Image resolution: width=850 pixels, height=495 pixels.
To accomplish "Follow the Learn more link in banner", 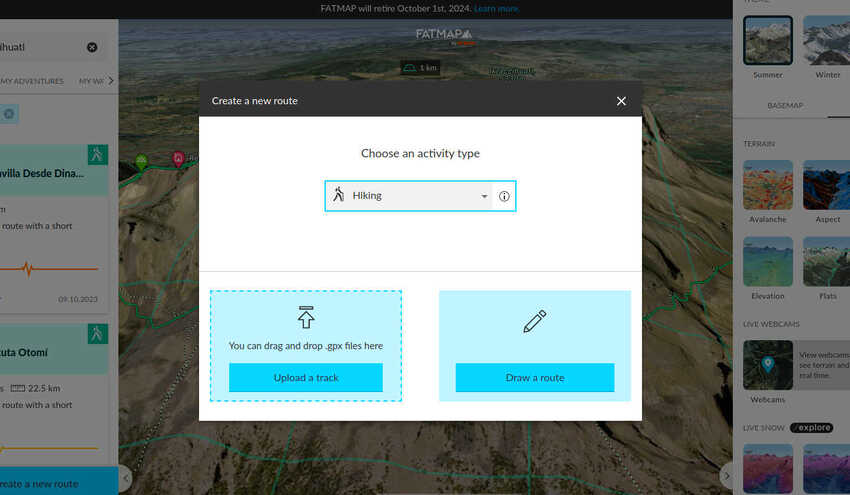I will [x=497, y=9].
